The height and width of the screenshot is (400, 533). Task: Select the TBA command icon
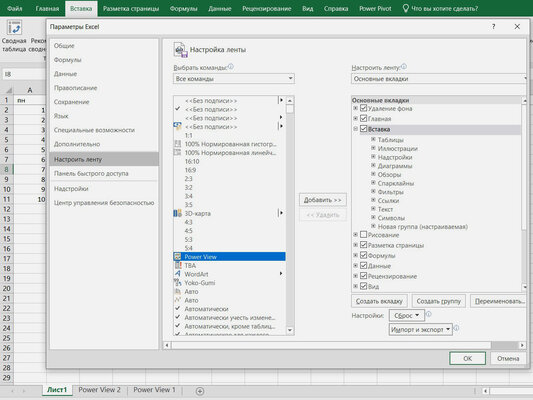click(177, 265)
